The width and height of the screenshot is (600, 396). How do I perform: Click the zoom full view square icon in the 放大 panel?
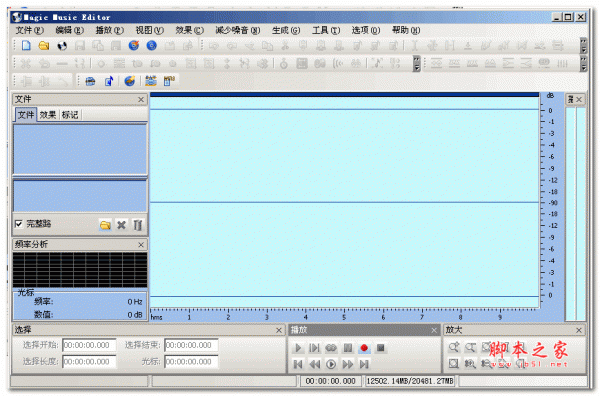click(x=454, y=363)
